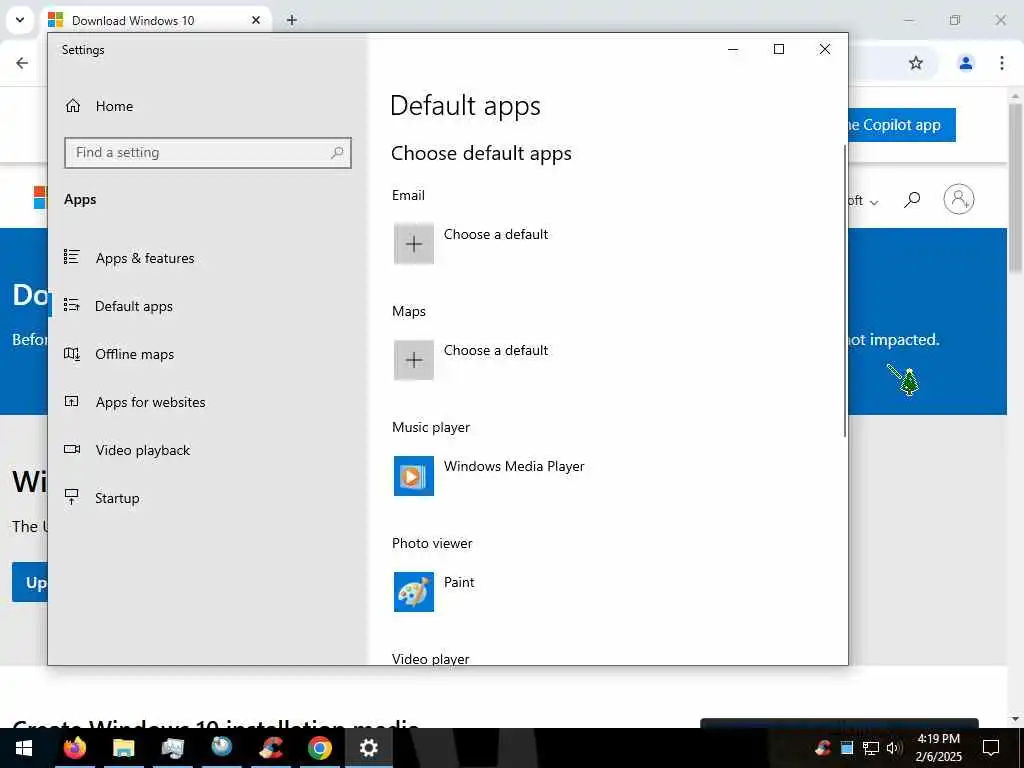Close the Settings window
Viewport: 1024px width, 768px height.
coord(825,50)
